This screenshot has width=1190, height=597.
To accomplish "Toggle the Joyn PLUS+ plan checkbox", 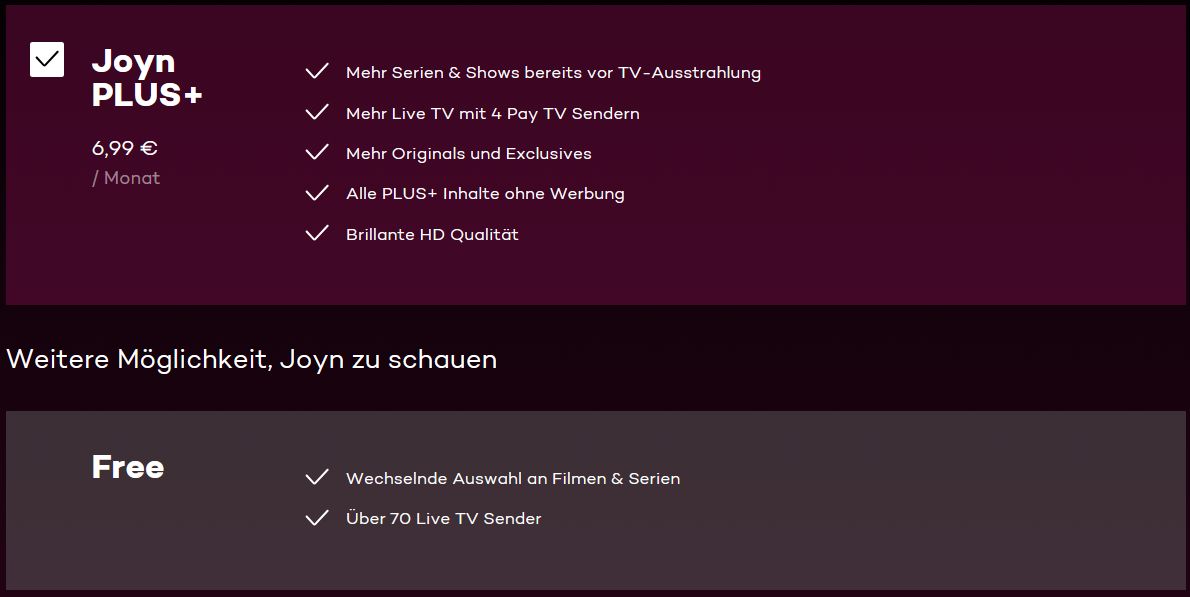I will pyautogui.click(x=47, y=60).
